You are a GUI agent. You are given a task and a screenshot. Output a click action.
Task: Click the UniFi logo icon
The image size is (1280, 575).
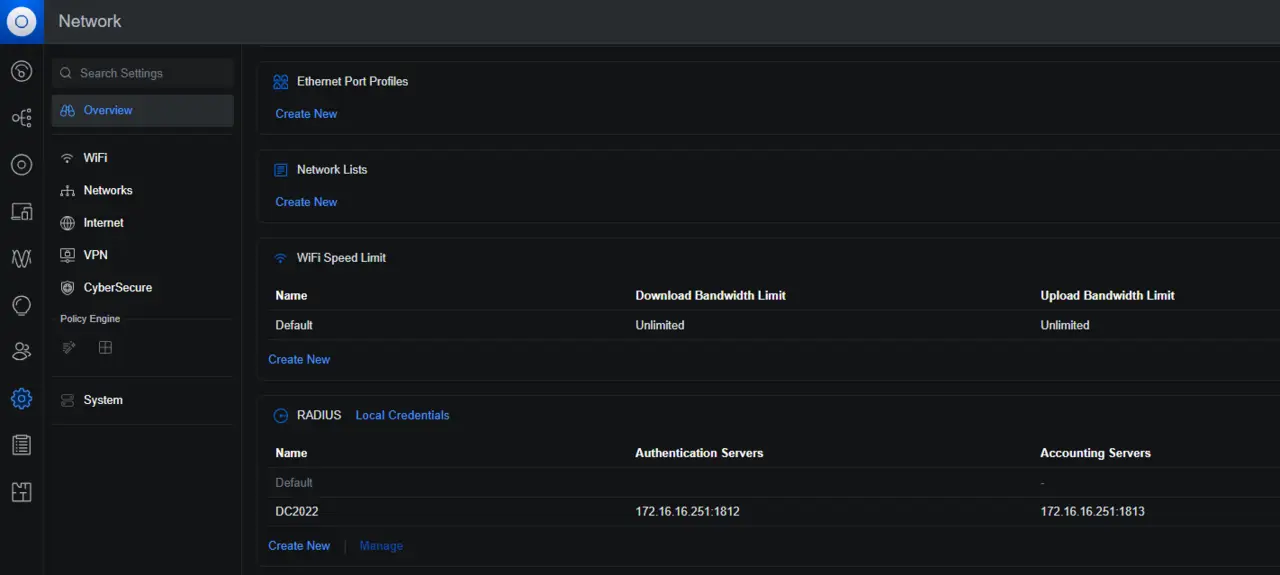(x=21, y=21)
